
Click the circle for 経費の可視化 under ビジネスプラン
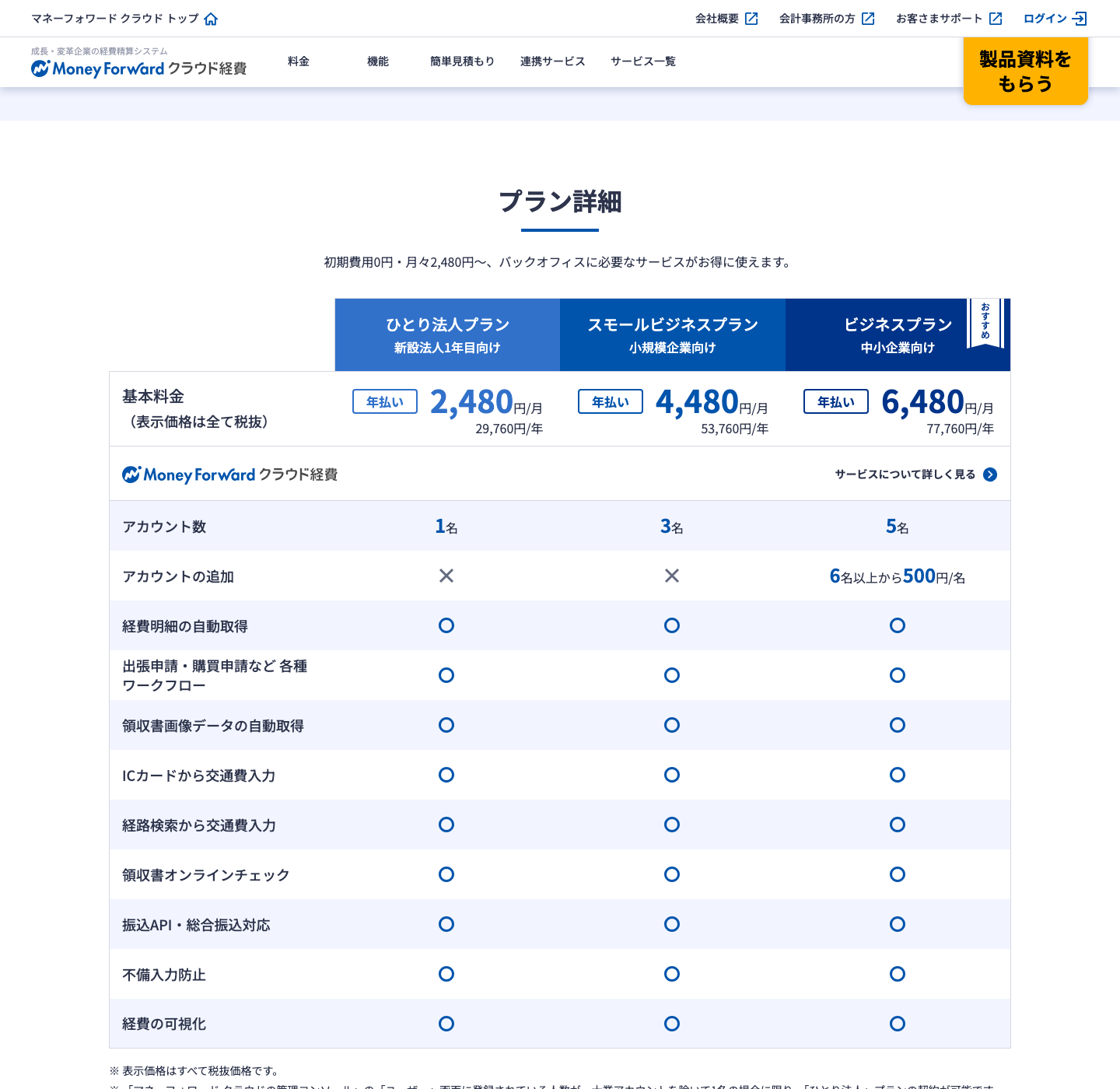[x=898, y=1024]
